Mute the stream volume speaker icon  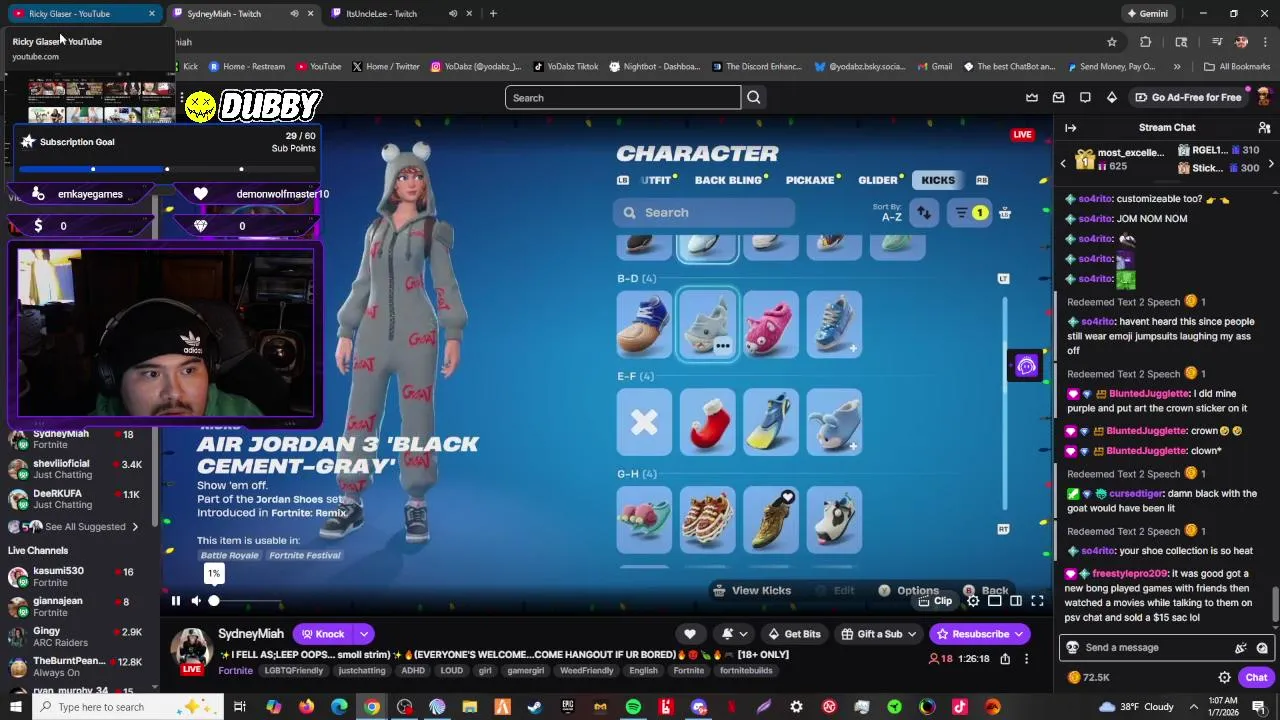(x=196, y=601)
